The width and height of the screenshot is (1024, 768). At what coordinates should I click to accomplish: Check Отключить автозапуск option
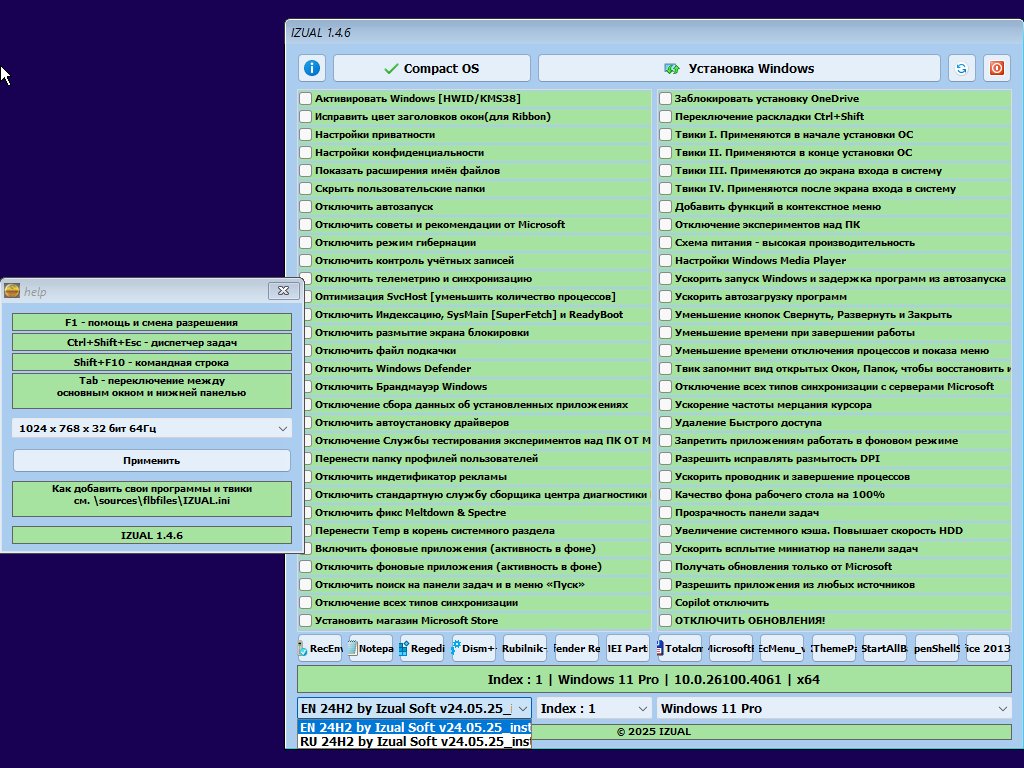tap(306, 206)
